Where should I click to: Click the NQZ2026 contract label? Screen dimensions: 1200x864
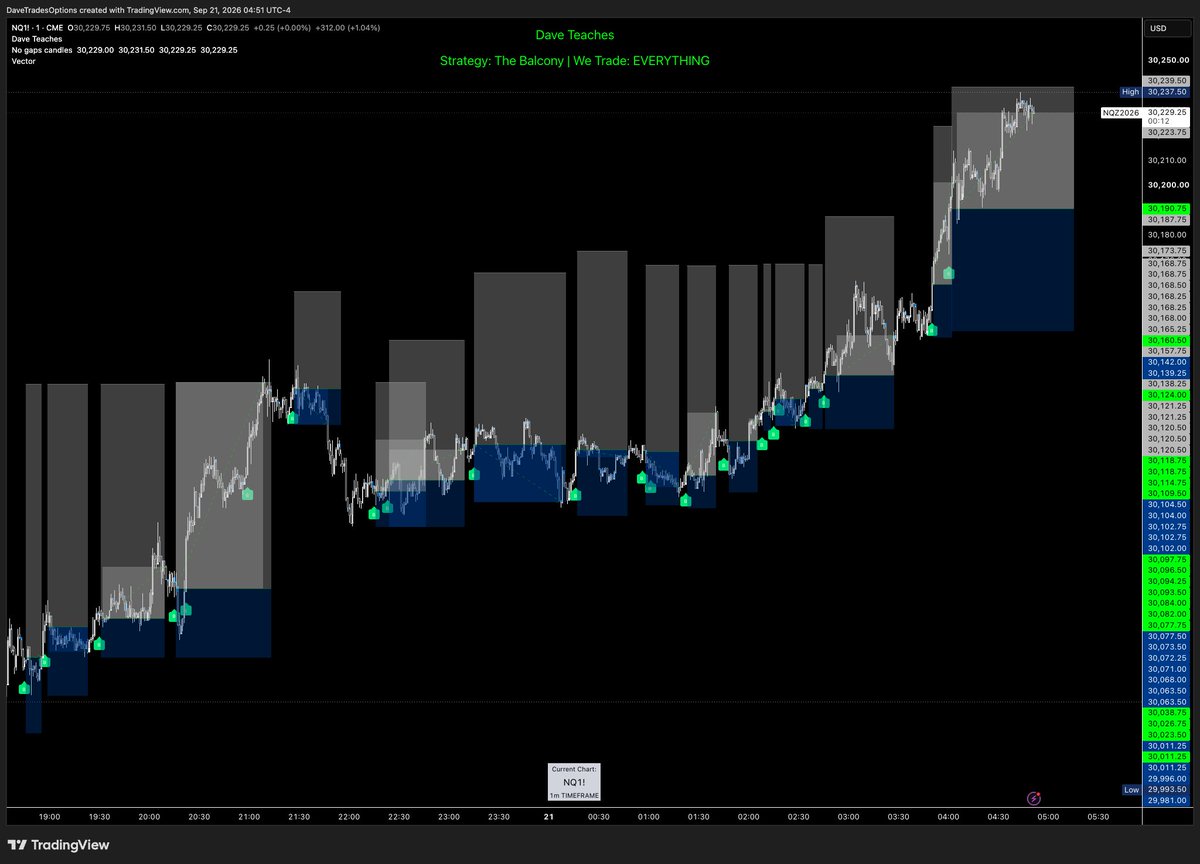coord(1121,113)
